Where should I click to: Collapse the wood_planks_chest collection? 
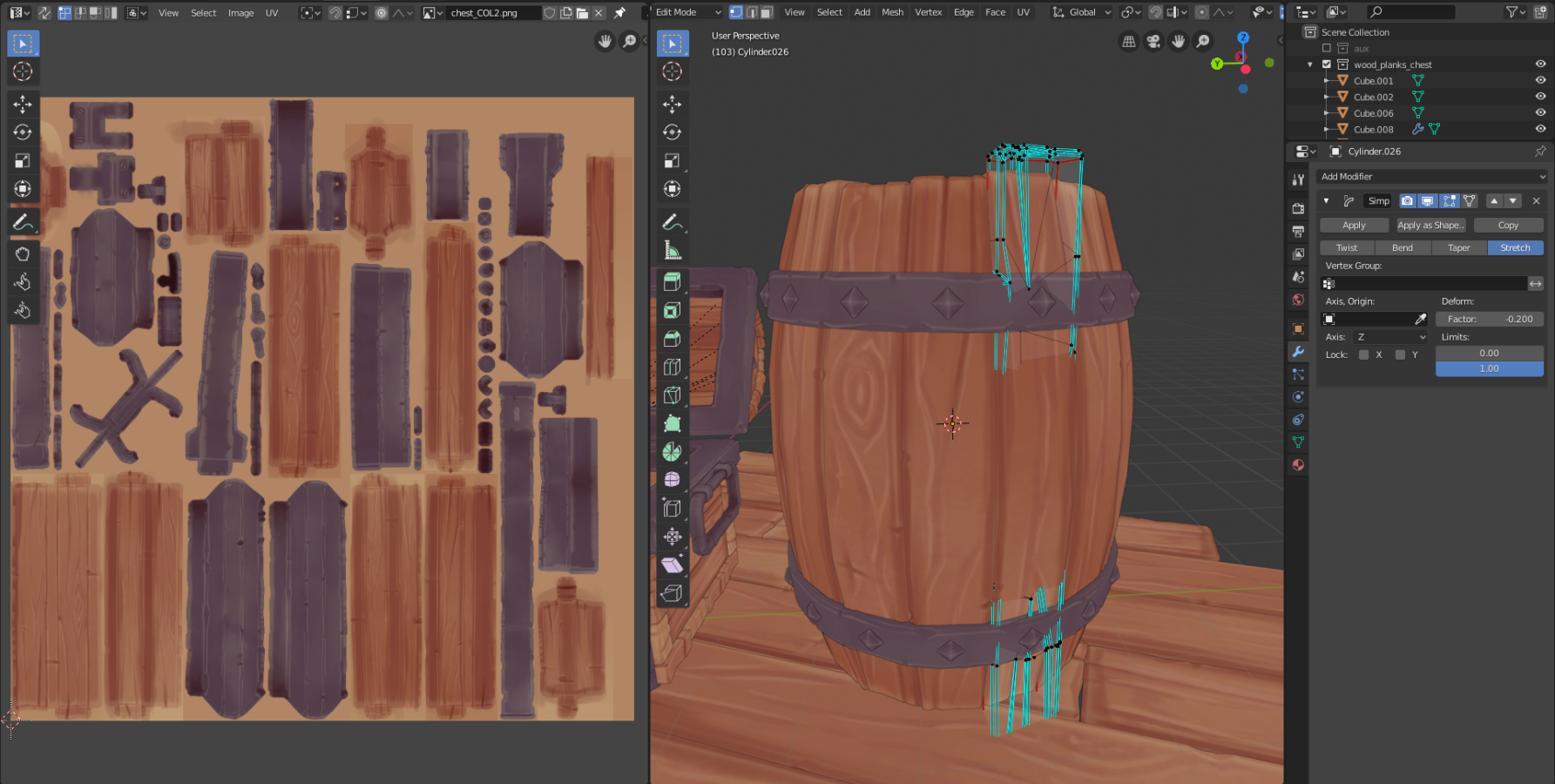pos(1310,64)
